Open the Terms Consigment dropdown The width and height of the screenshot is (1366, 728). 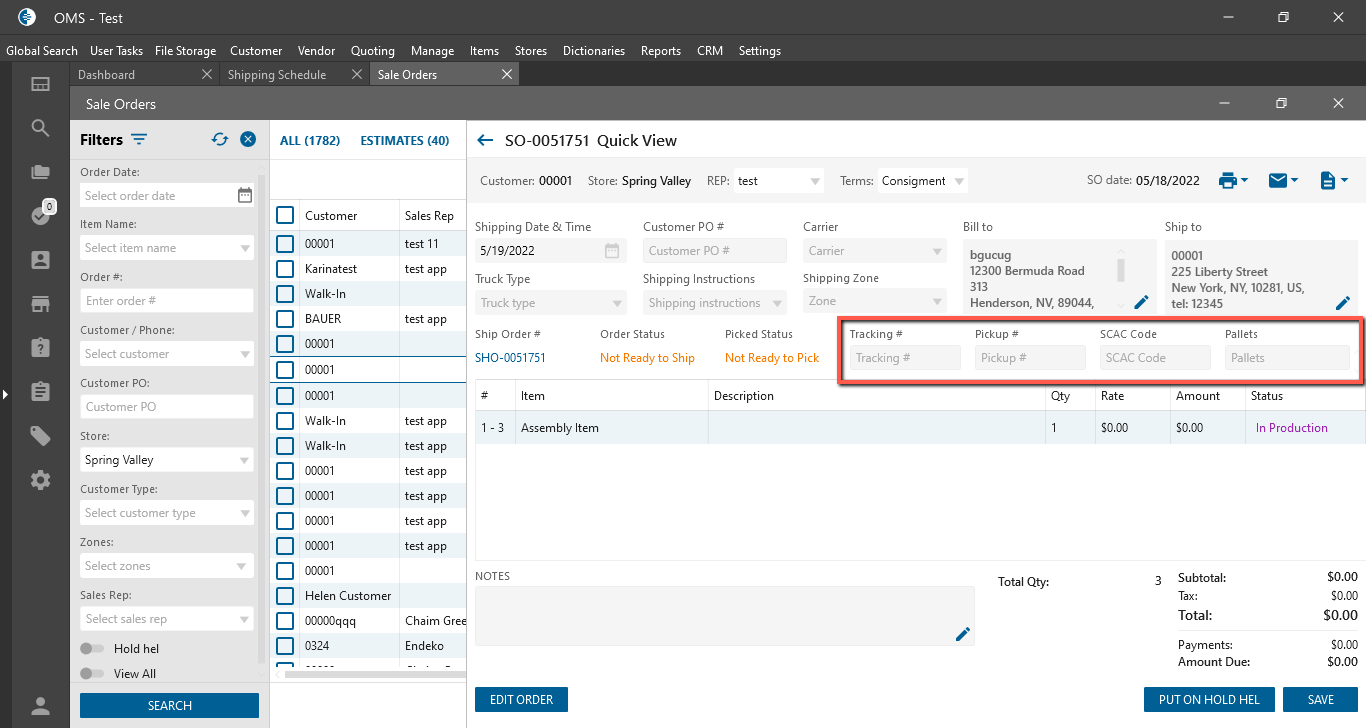(x=959, y=181)
